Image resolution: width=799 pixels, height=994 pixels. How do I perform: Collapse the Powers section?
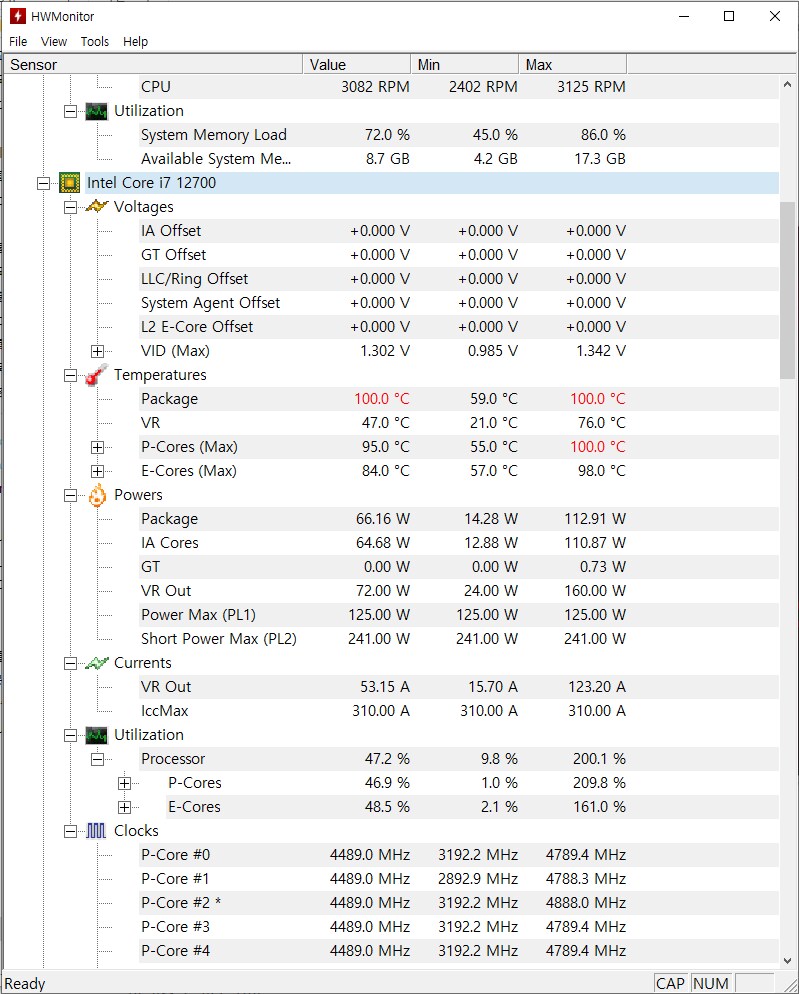point(70,495)
